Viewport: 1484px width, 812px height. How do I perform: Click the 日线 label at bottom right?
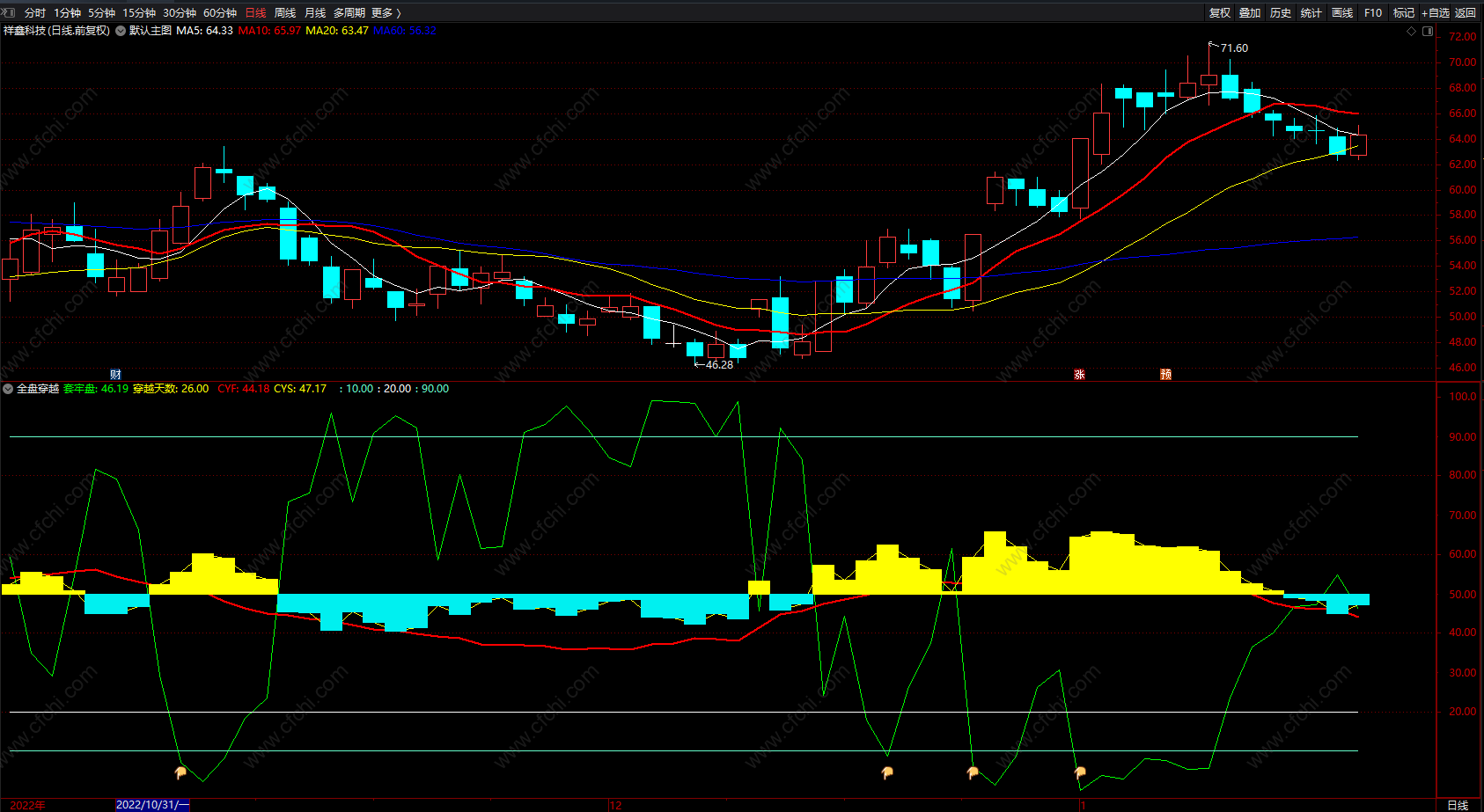coord(1458,805)
